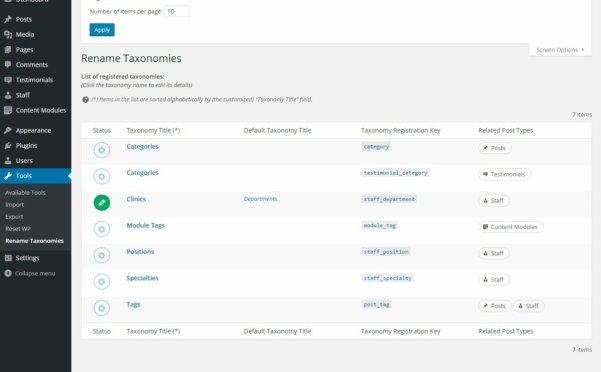This screenshot has height=372, width=601.
Task: Open the Positions taxonomy link
Action: pos(140,252)
